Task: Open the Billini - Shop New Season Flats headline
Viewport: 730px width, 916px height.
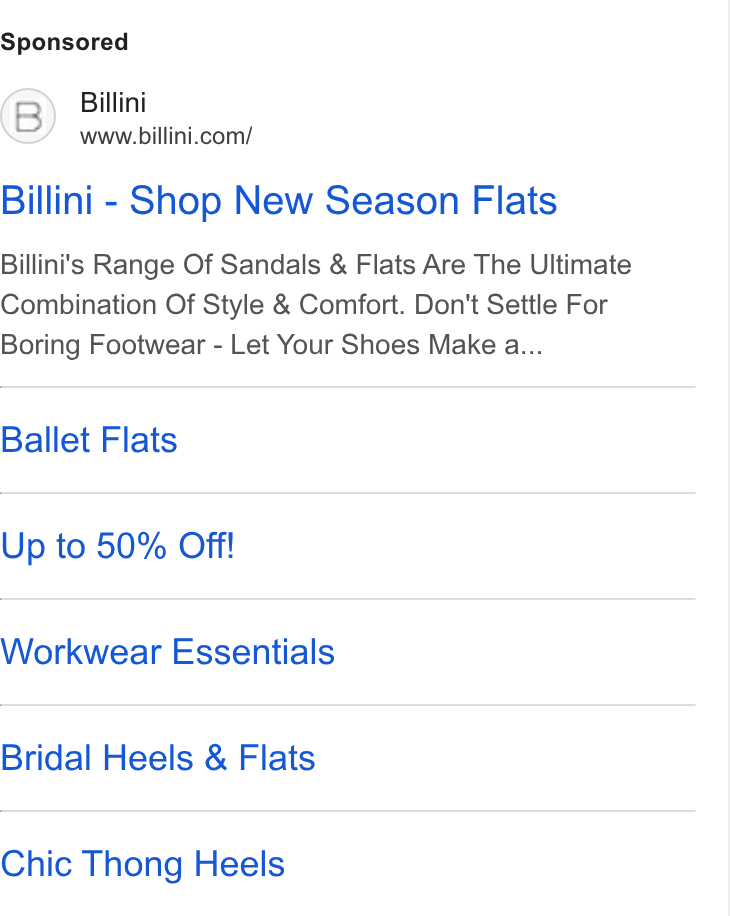Action: (x=279, y=201)
